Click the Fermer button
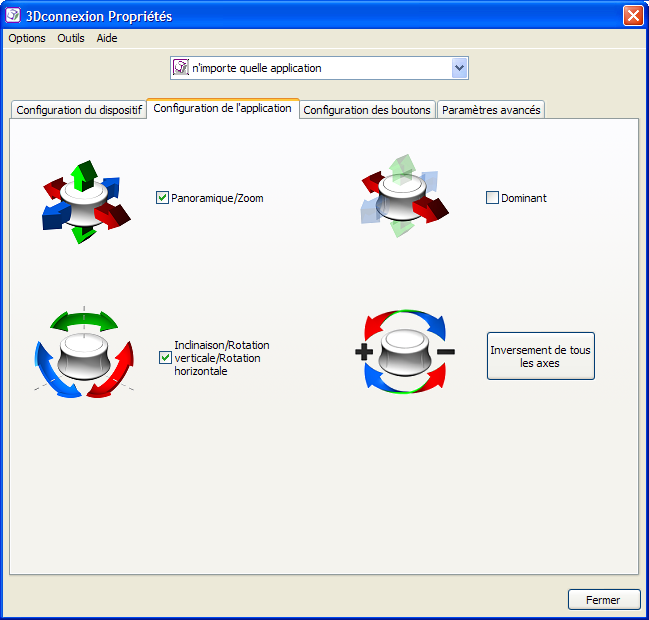 (x=603, y=600)
